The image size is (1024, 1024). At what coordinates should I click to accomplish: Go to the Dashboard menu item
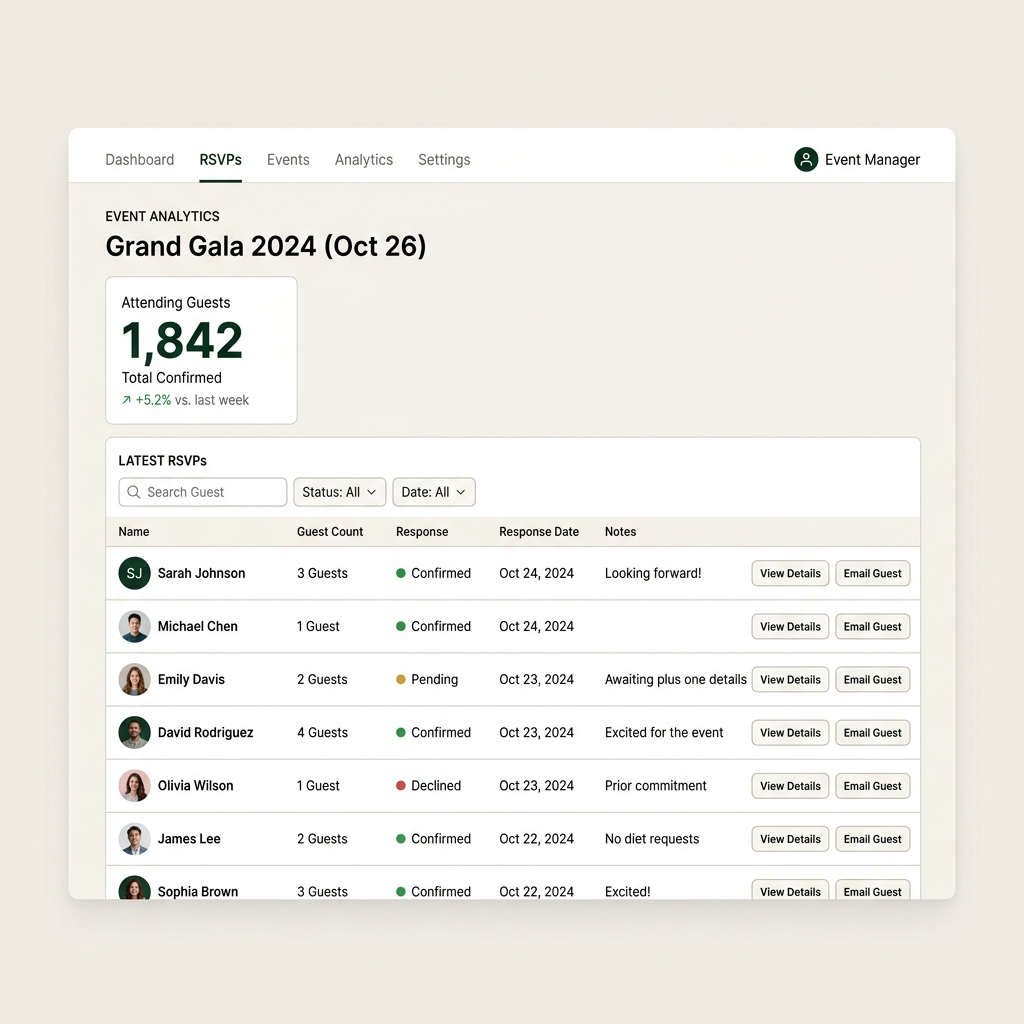pyautogui.click(x=139, y=159)
